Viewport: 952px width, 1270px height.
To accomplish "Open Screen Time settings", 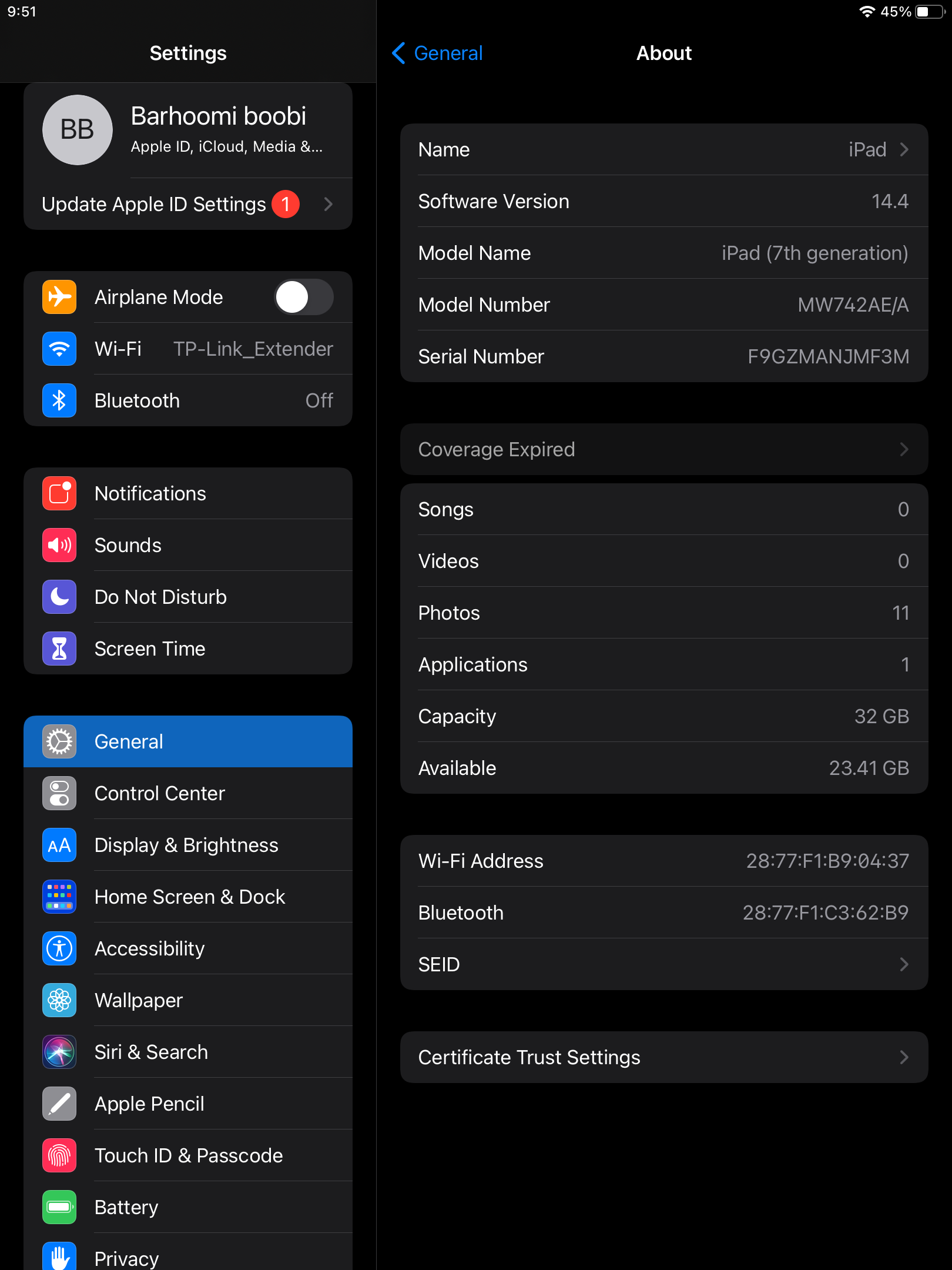I will click(x=188, y=649).
